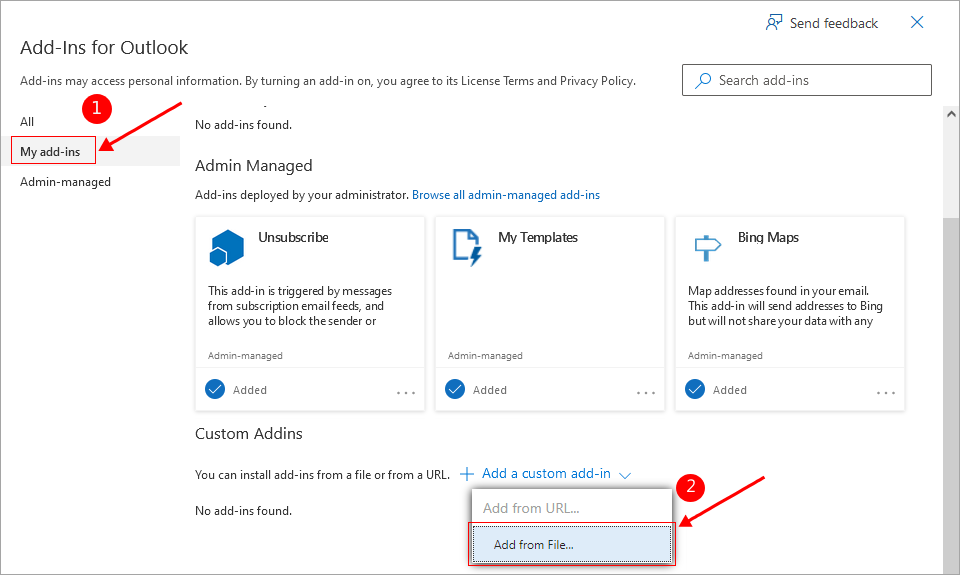Image resolution: width=960 pixels, height=575 pixels.
Task: Click the Unsubscribe add-in hexagon icon
Action: tap(226, 247)
